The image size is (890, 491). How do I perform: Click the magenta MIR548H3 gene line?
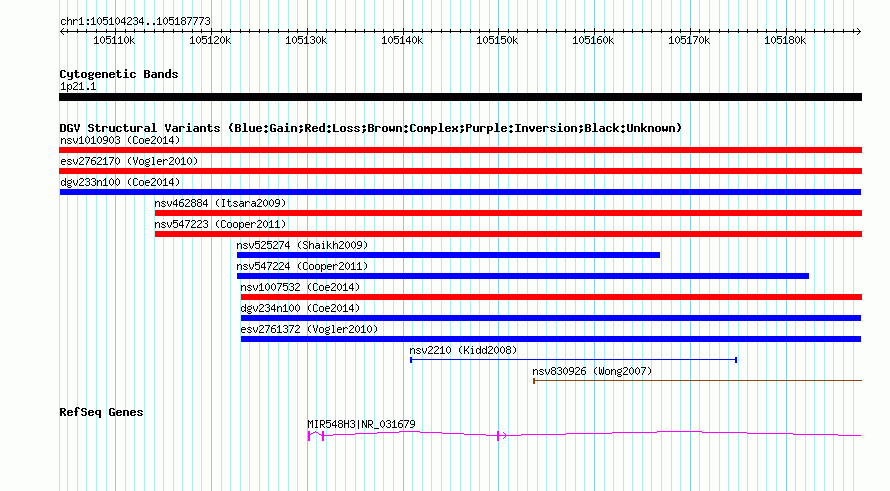[x=585, y=435]
